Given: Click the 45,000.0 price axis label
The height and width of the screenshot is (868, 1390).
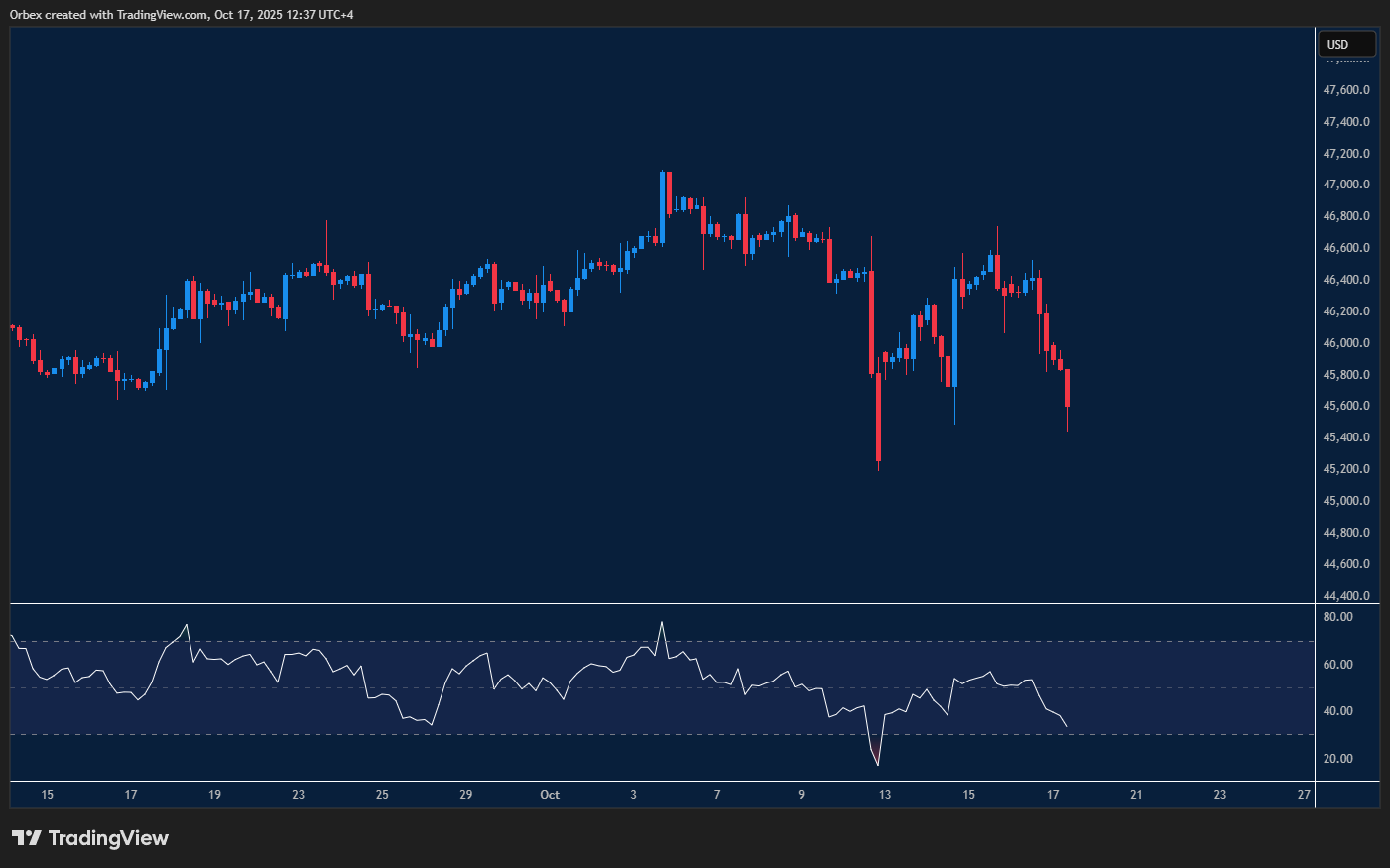Looking at the screenshot, I should 1346,501.
